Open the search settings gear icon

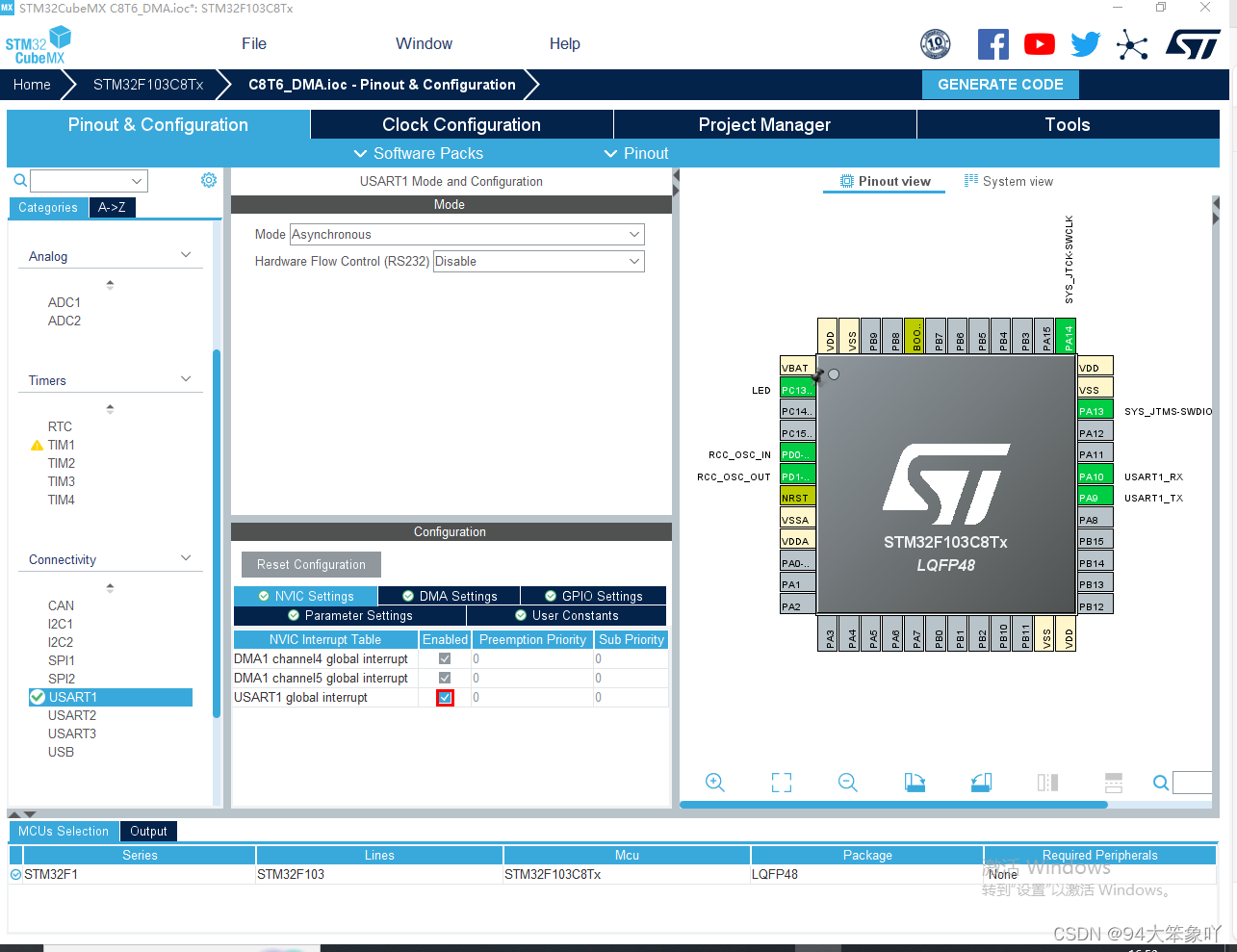208,180
